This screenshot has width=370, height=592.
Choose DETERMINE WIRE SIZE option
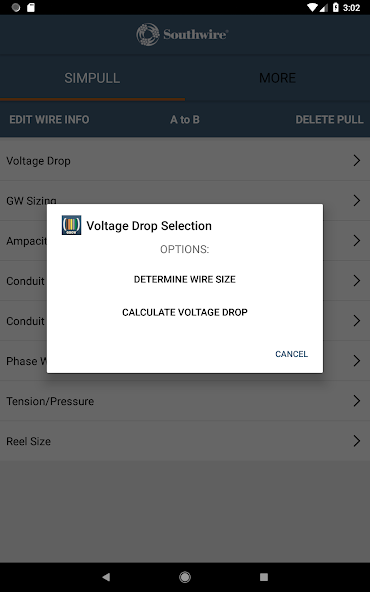tap(185, 279)
